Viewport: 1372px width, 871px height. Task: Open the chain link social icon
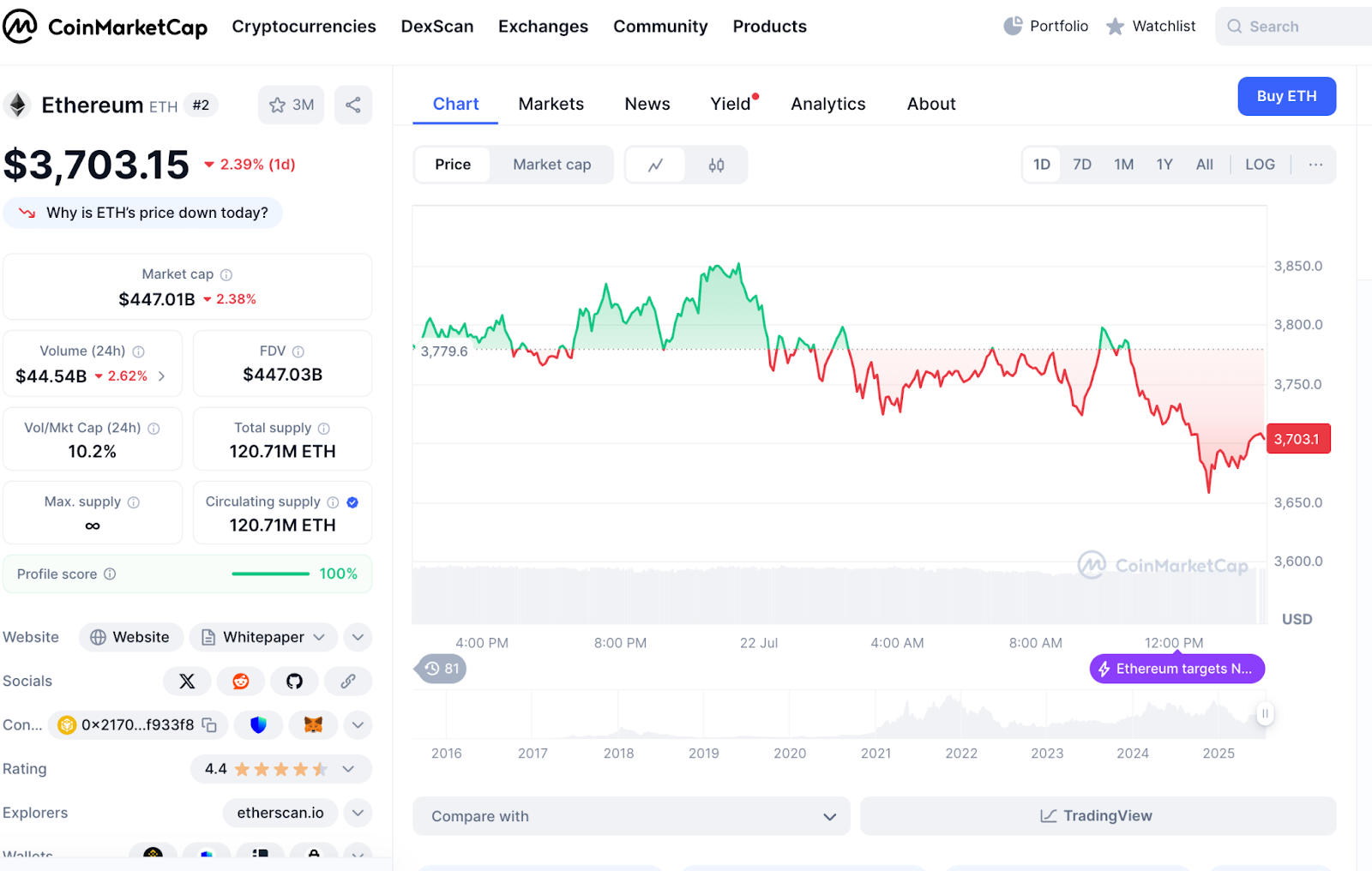pos(348,682)
